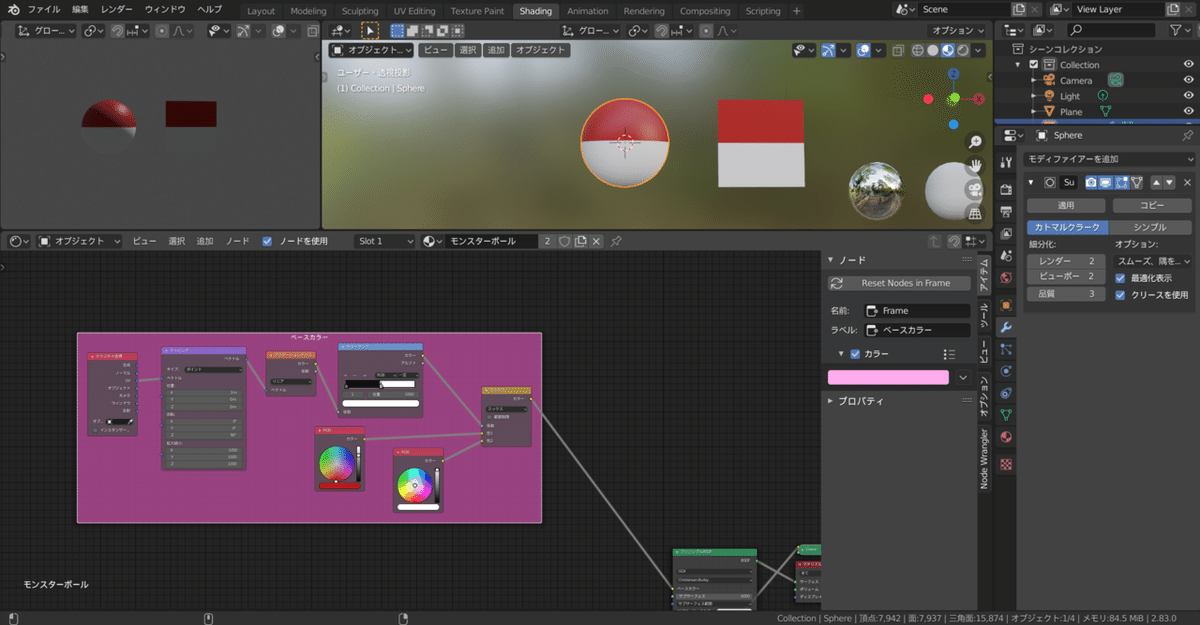This screenshot has width=1200, height=625.
Task: Hide the Camera object in viewport
Action: [1188, 80]
